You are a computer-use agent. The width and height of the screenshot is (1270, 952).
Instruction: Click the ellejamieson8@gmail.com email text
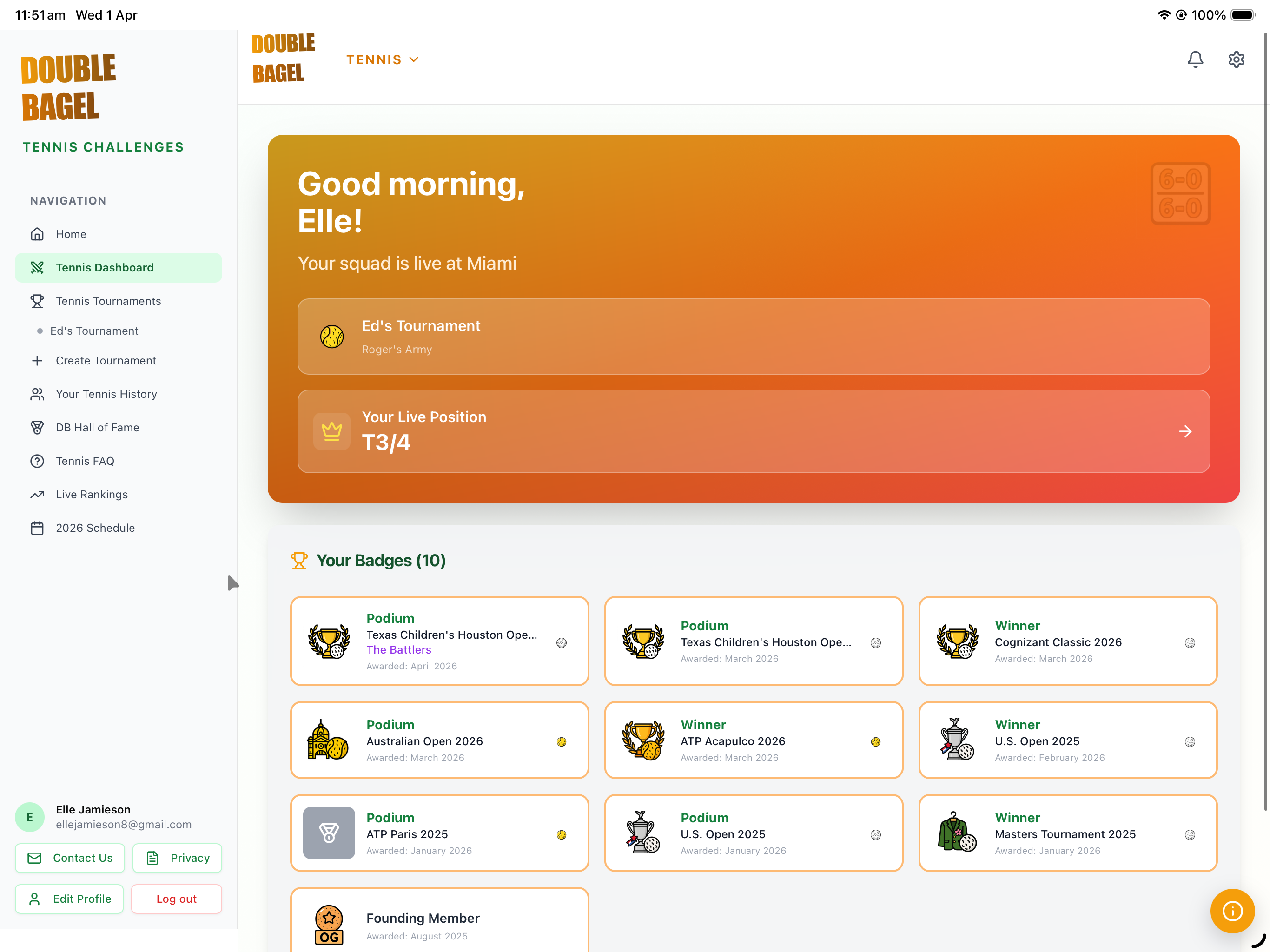[124, 825]
